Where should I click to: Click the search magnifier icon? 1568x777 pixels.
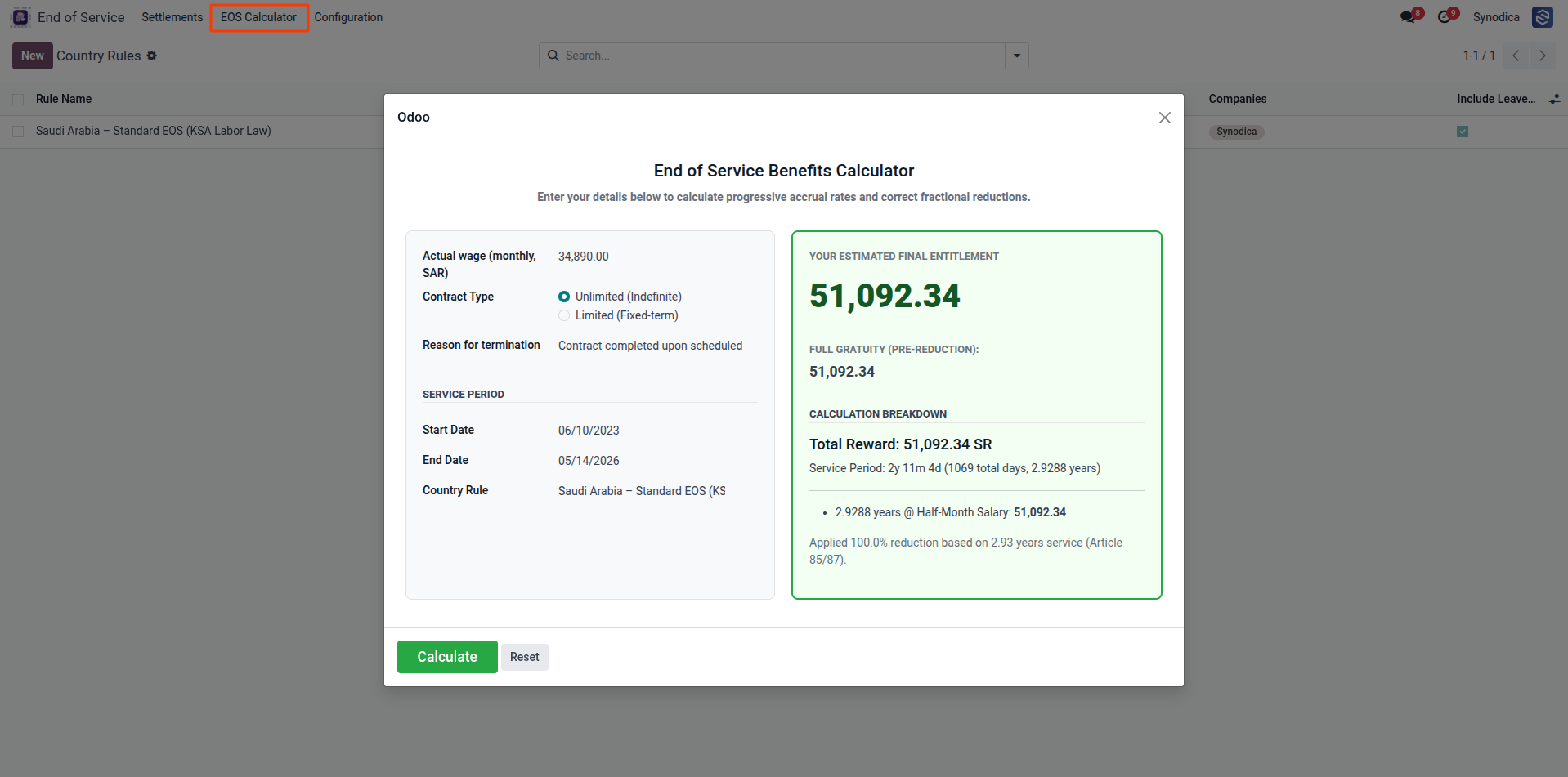click(x=553, y=56)
